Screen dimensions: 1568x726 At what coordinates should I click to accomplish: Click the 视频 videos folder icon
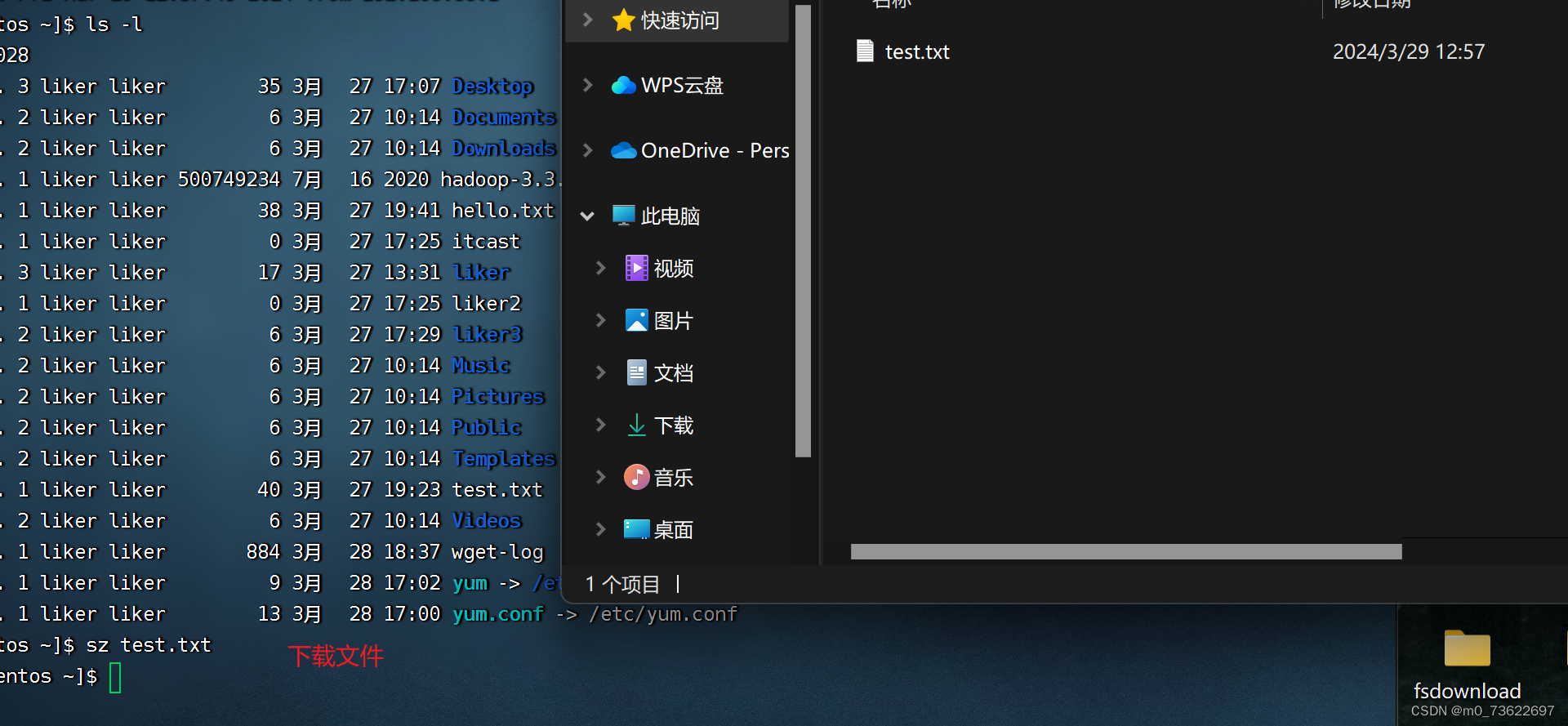pos(637,268)
